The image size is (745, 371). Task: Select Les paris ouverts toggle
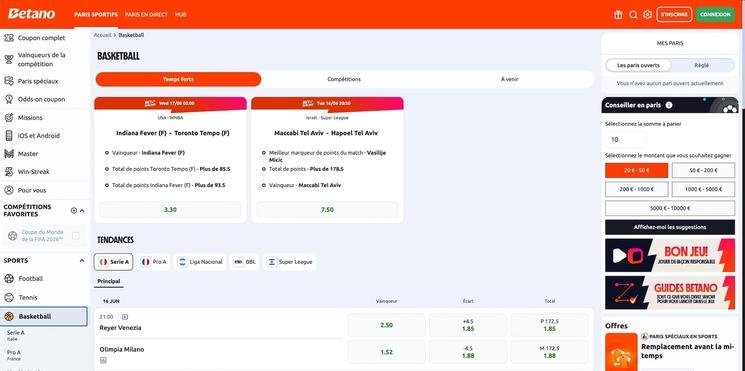tap(638, 65)
